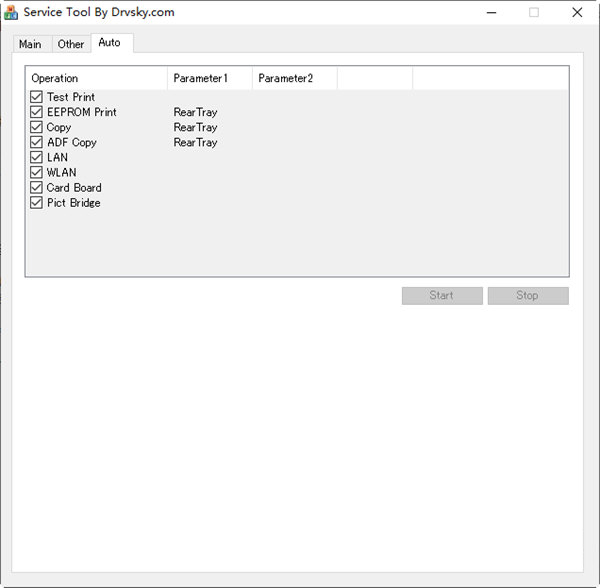
Task: Toggle the Pict Bridge checkbox
Action: coord(37,202)
